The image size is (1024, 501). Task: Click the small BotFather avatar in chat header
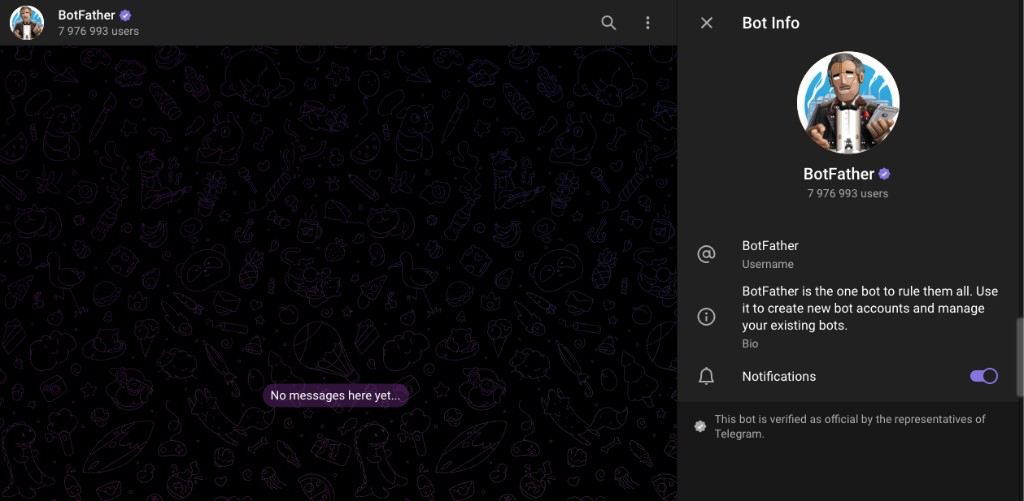[27, 23]
